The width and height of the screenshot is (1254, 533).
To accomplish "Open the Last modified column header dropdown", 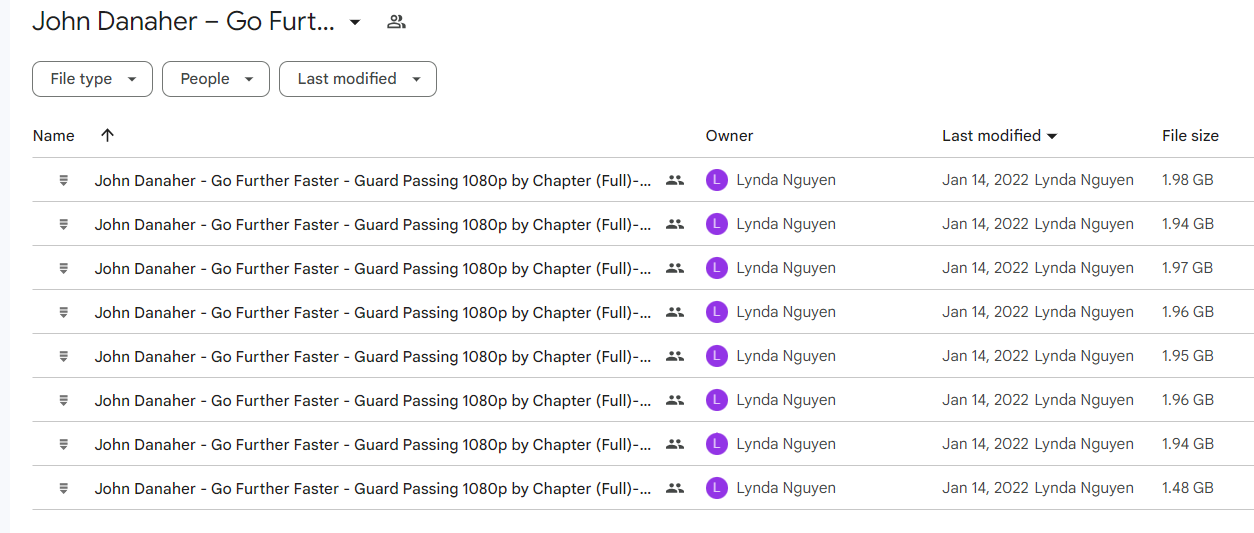I will coord(1000,136).
